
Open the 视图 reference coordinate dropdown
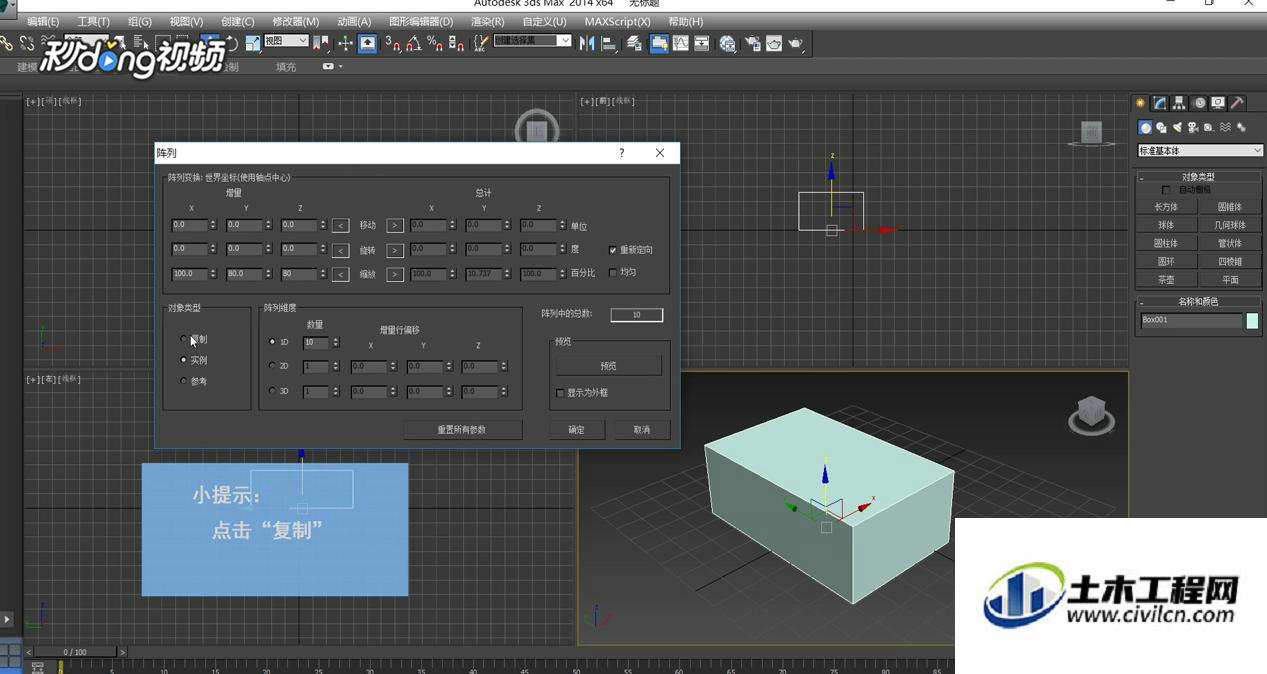[x=286, y=41]
